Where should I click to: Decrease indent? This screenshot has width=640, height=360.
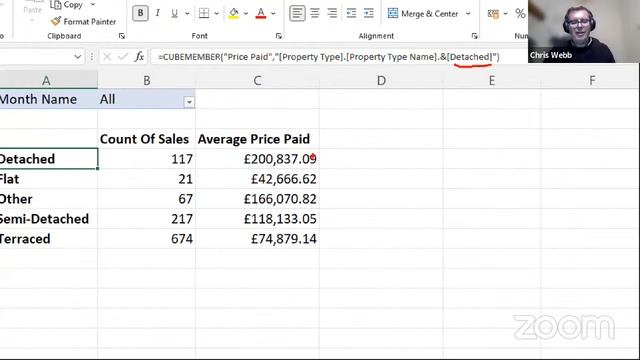click(351, 13)
